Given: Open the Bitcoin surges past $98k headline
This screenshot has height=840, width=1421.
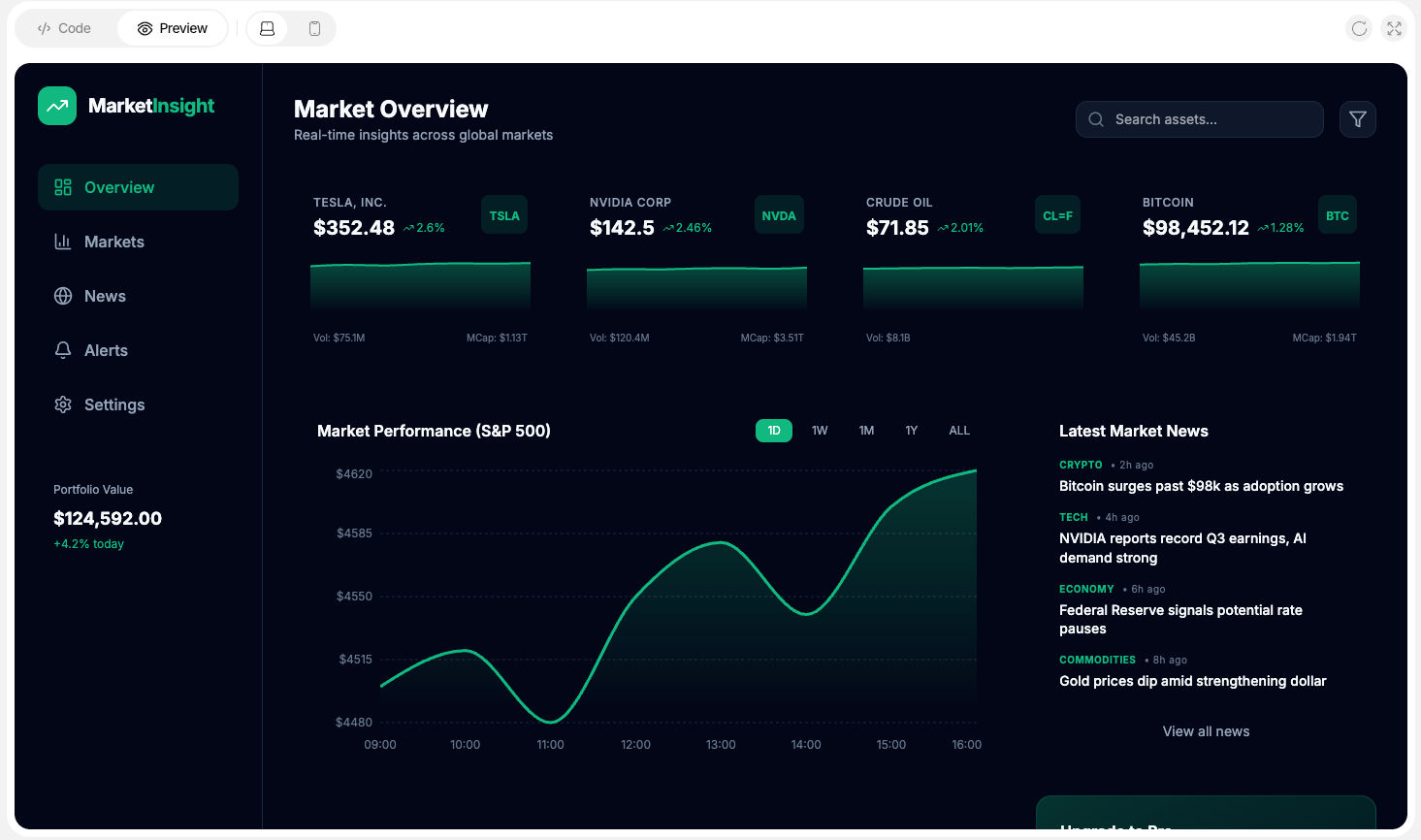Looking at the screenshot, I should point(1201,486).
